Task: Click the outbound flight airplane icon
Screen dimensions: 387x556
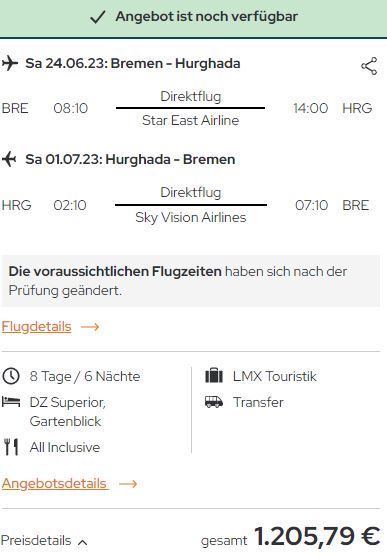Action: 10,63
